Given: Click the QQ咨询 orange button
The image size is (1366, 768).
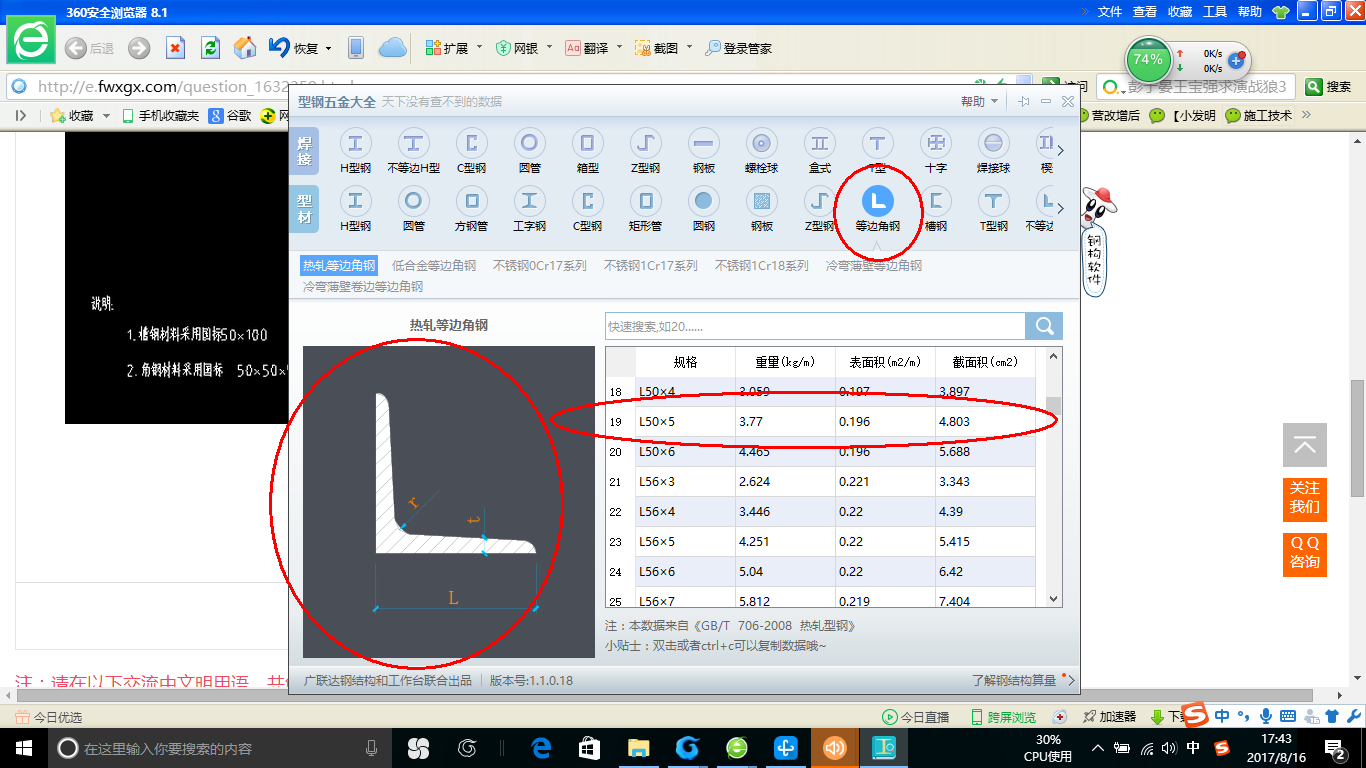Looking at the screenshot, I should [x=1305, y=553].
